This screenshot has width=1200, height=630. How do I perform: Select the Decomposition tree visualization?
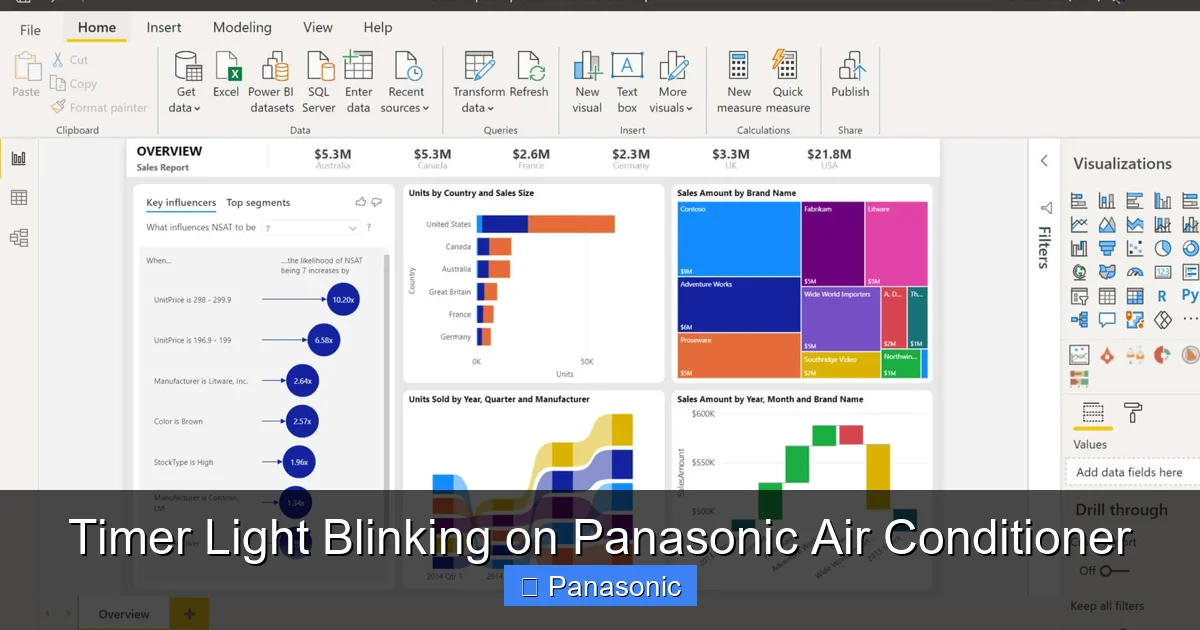(1079, 320)
